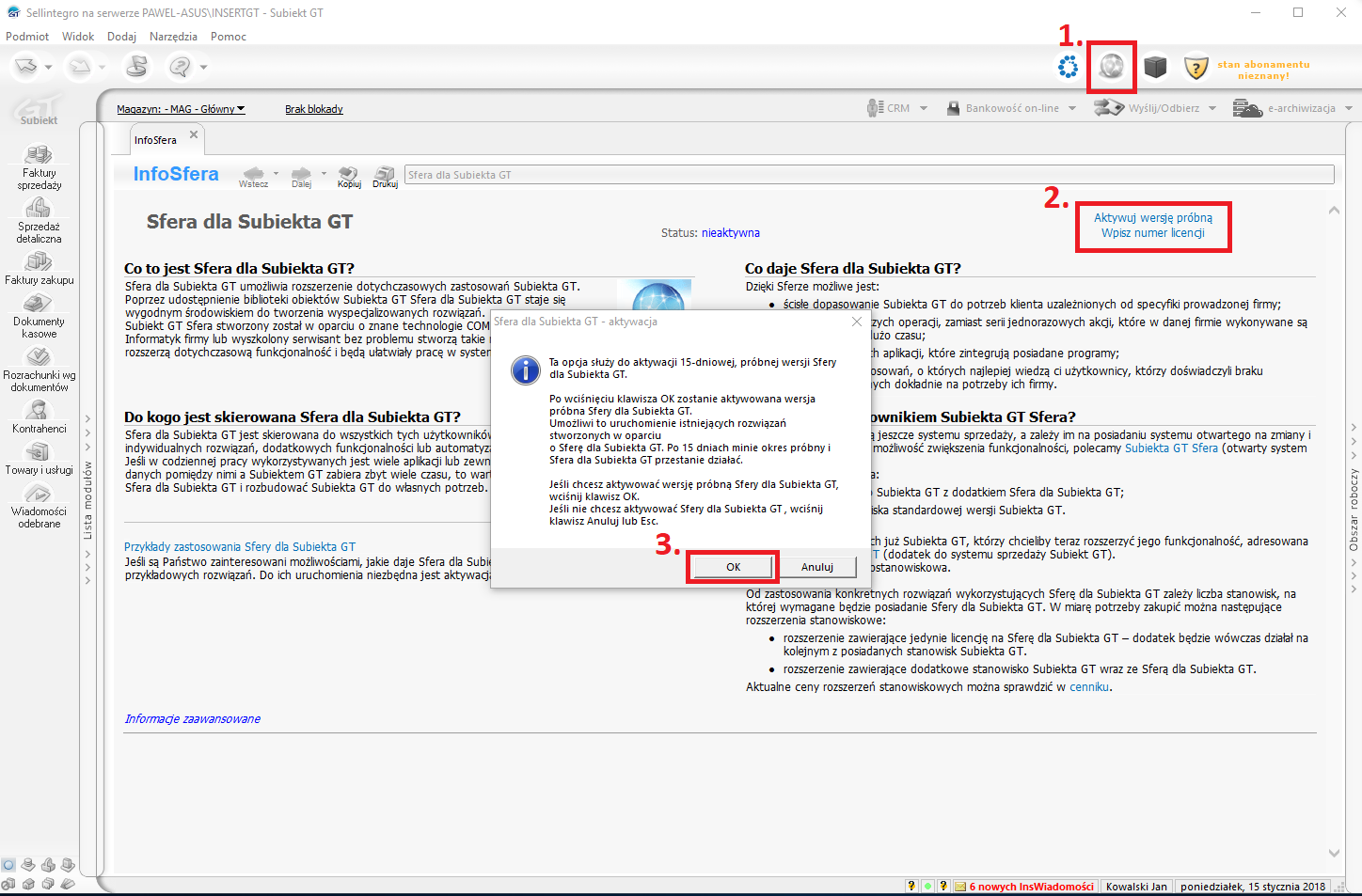Image resolution: width=1362 pixels, height=896 pixels.
Task: Close the InfoSfera tab
Action: (194, 134)
